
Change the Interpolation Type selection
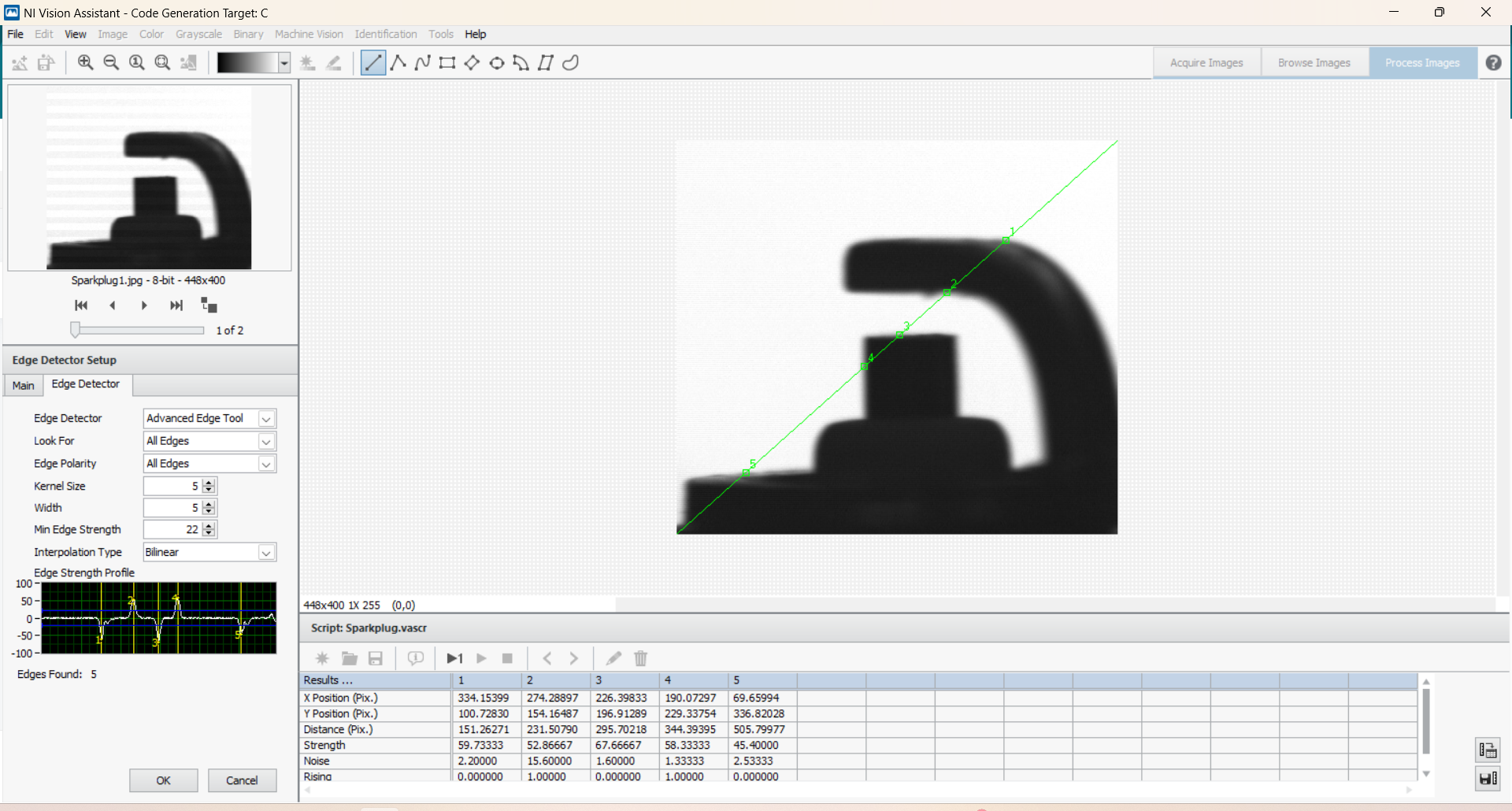pos(267,552)
